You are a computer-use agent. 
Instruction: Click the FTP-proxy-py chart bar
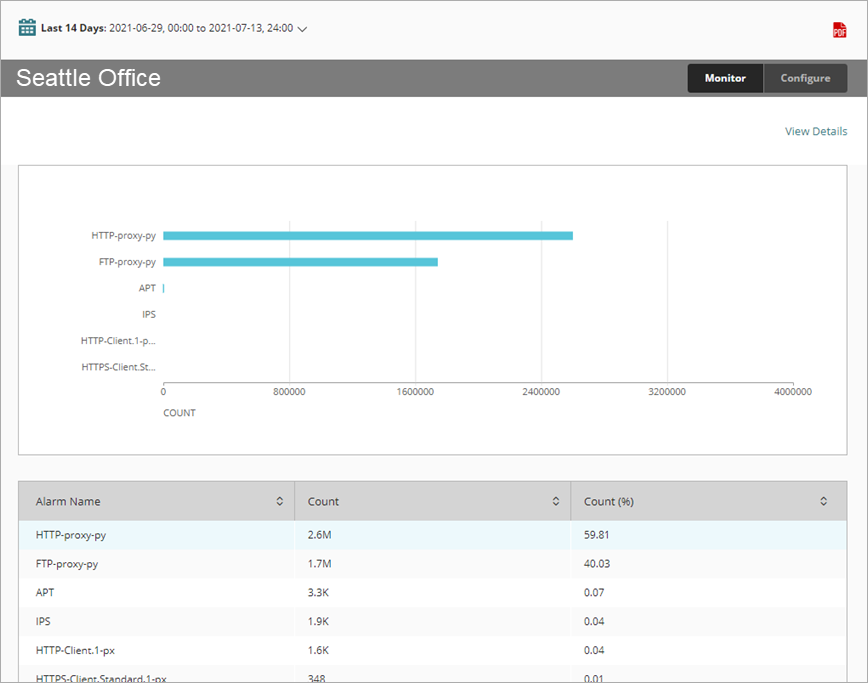(x=300, y=262)
